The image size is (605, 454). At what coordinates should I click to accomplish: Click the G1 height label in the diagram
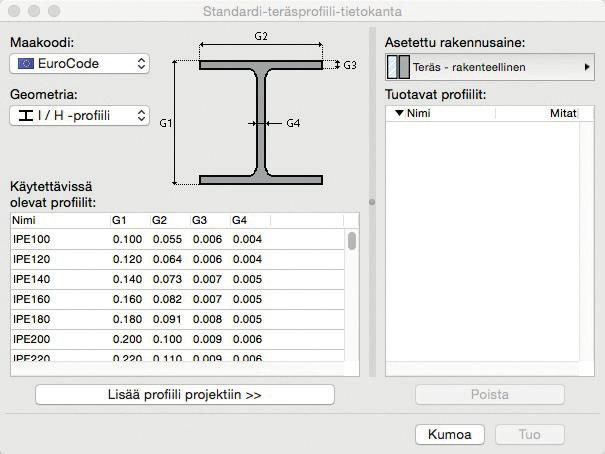(x=165, y=123)
